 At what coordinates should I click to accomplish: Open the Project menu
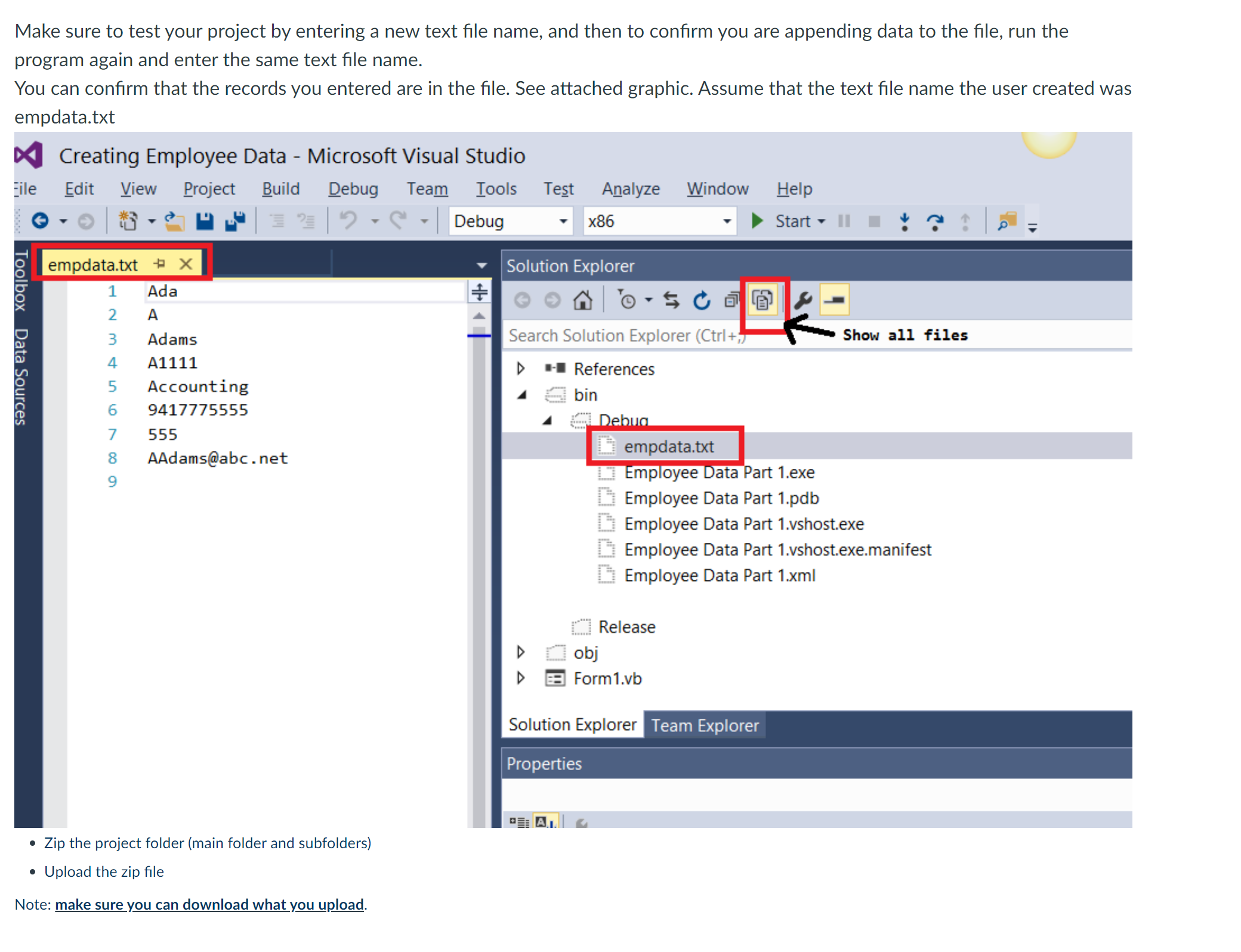(209, 189)
